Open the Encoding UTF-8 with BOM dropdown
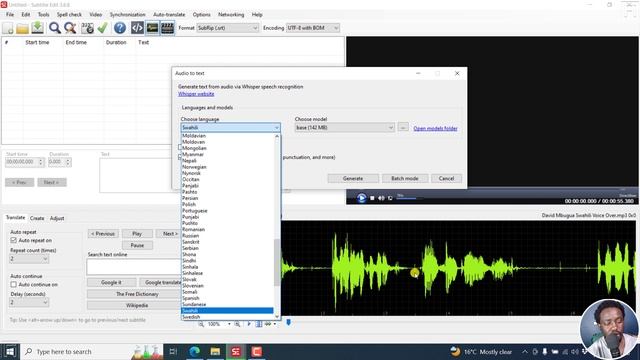This screenshot has height=360, width=640. click(x=313, y=28)
